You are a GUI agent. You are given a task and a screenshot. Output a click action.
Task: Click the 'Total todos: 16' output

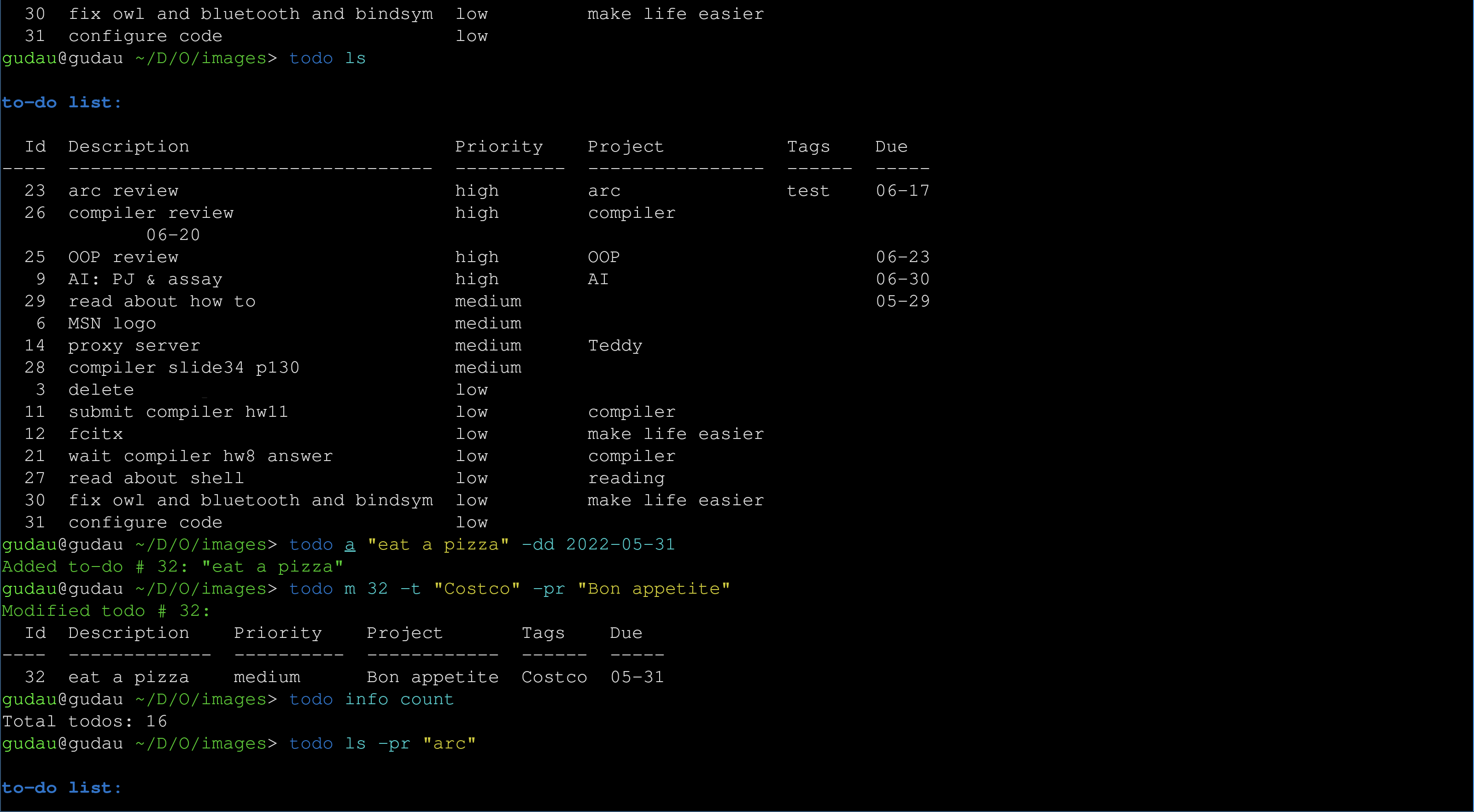[85, 721]
